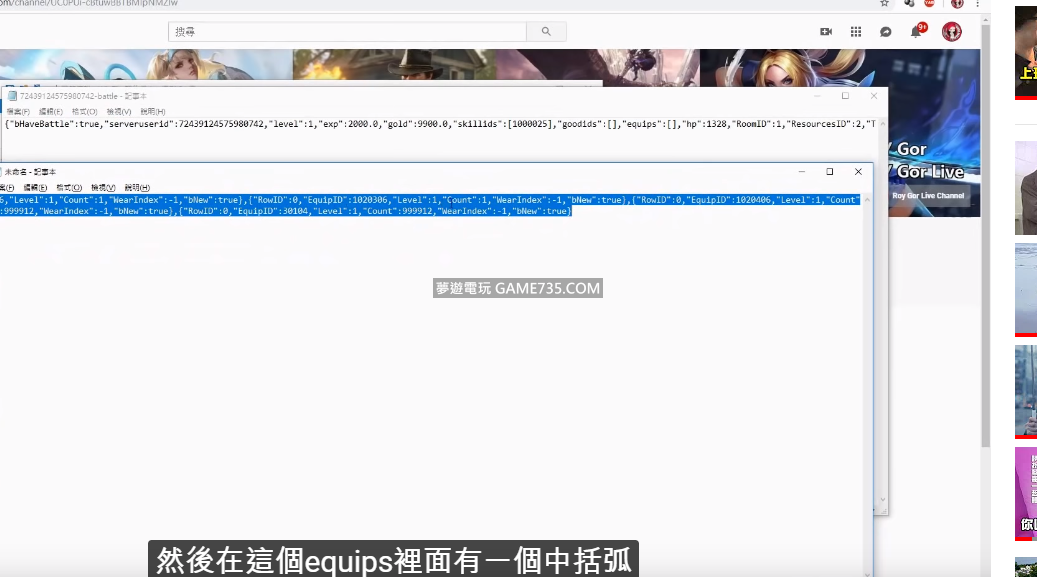Click the scroll-up arrow of the 未命名 Notepad
The image size is (1037, 577).
(867, 200)
